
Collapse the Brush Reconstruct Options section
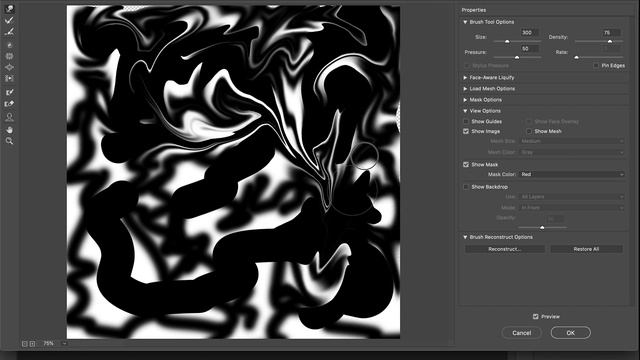click(x=465, y=237)
